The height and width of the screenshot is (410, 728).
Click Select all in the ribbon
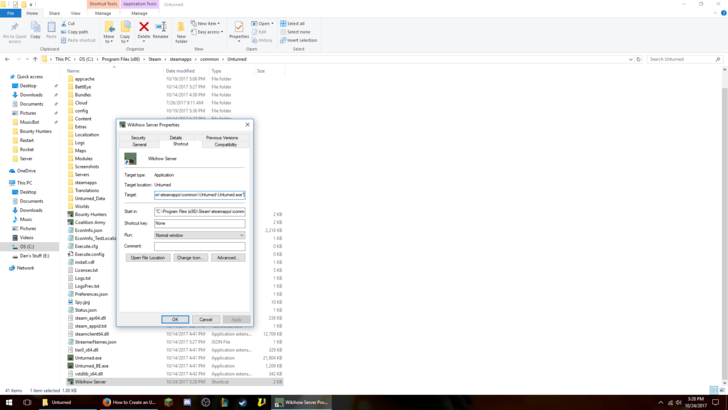pos(292,23)
